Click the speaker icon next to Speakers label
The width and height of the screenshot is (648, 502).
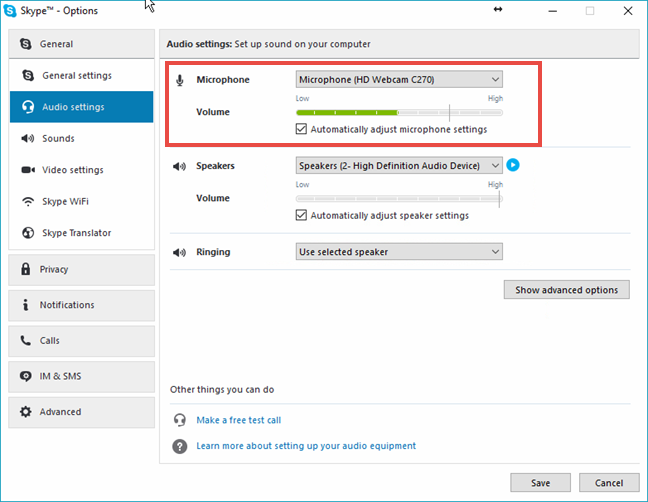pos(179,167)
